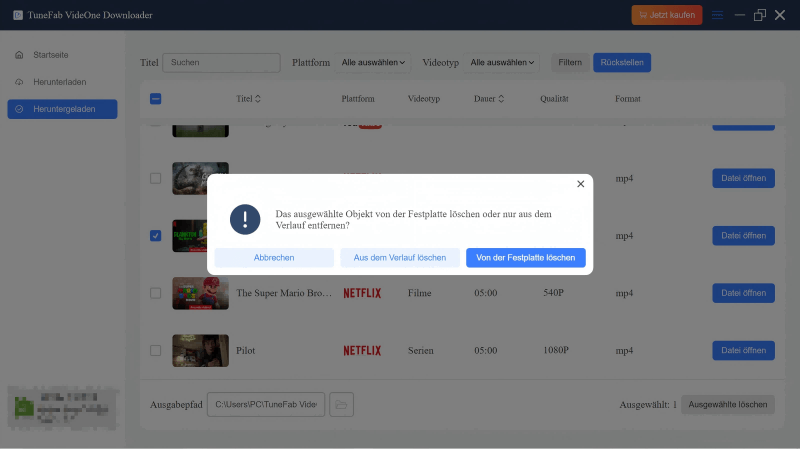Click Abbrechen to cancel deletion
Screen dimensions: 800x449
(274, 258)
